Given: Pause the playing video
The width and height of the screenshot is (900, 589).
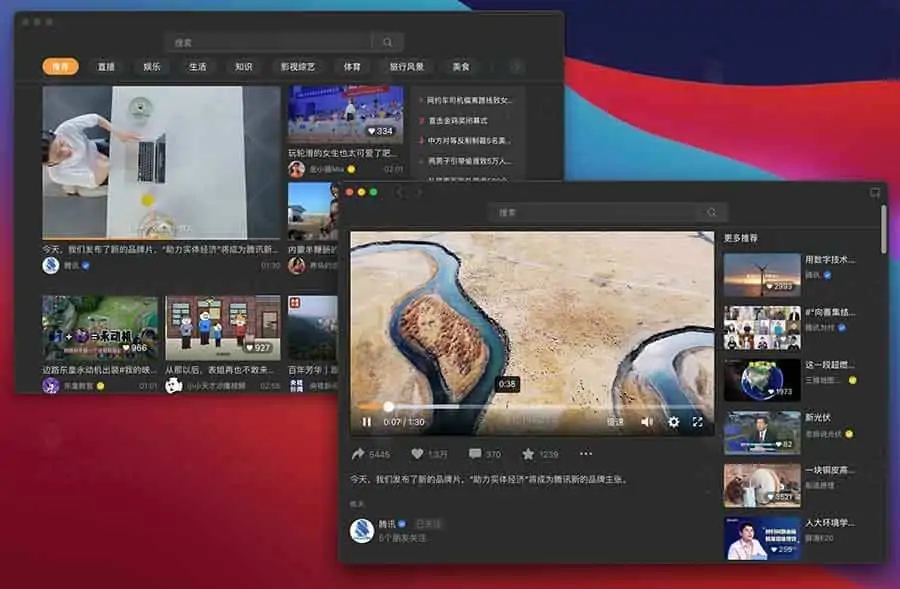Looking at the screenshot, I should pos(368,422).
